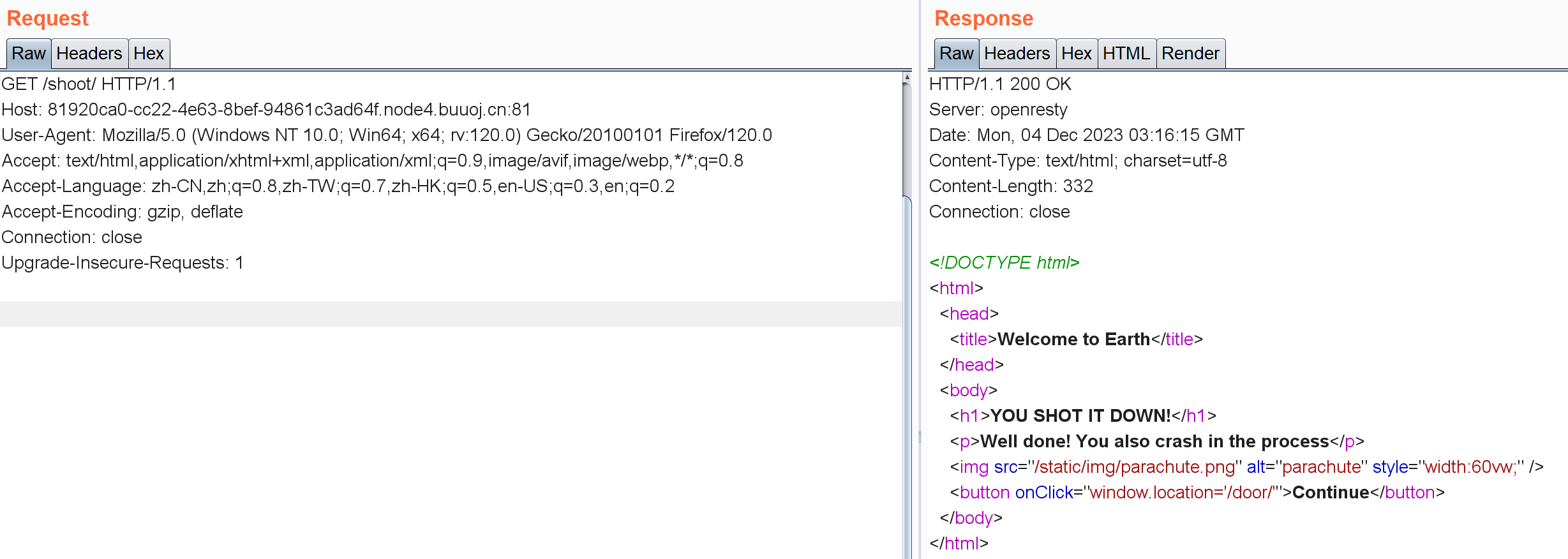This screenshot has height=559, width=1568.
Task: Click the Server: openresty header
Action: 998,110
